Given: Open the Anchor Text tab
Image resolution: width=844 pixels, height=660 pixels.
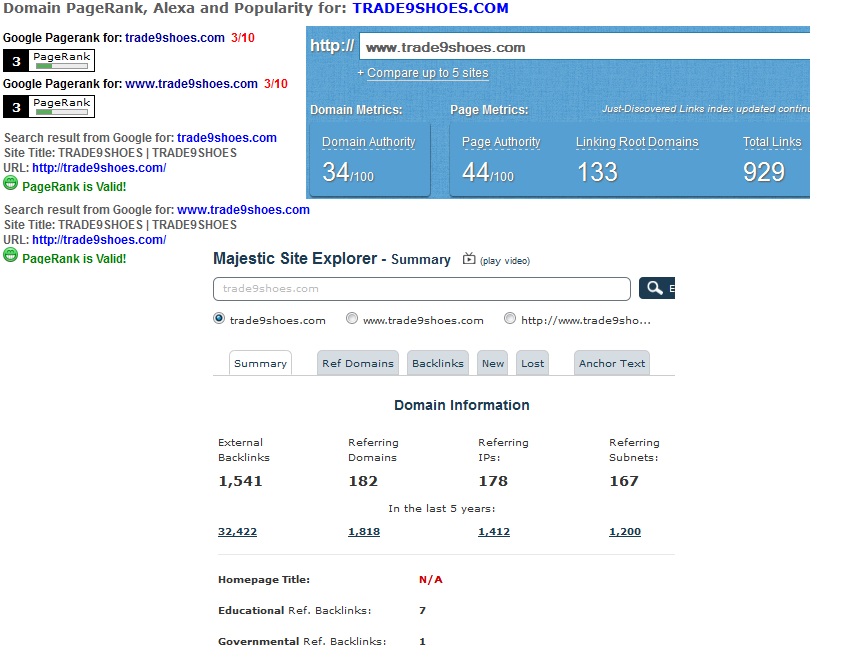Looking at the screenshot, I should click(x=612, y=363).
